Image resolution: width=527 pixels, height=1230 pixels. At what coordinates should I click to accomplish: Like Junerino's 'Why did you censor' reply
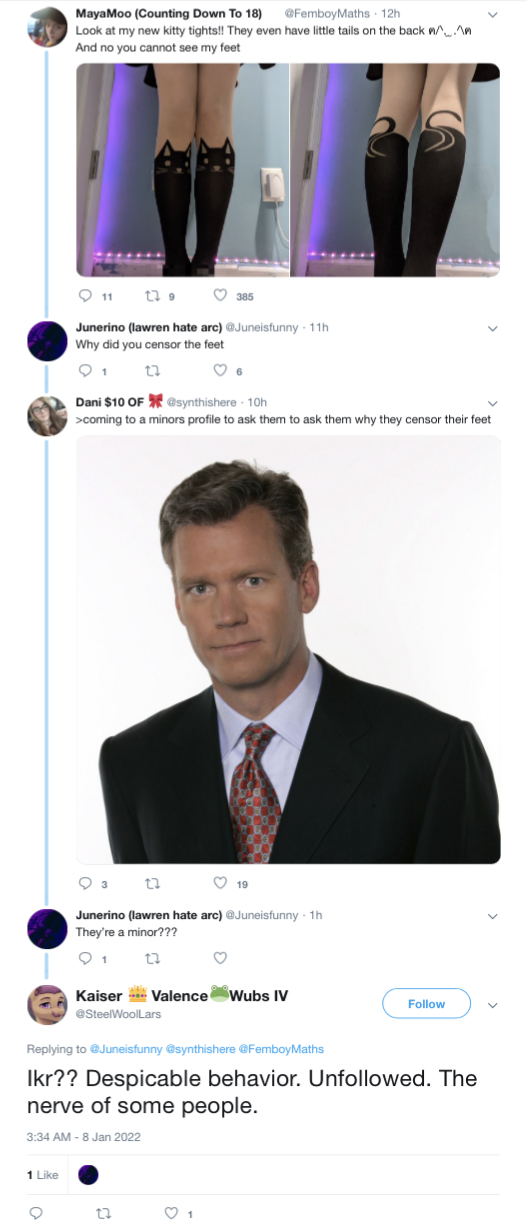[x=220, y=371]
